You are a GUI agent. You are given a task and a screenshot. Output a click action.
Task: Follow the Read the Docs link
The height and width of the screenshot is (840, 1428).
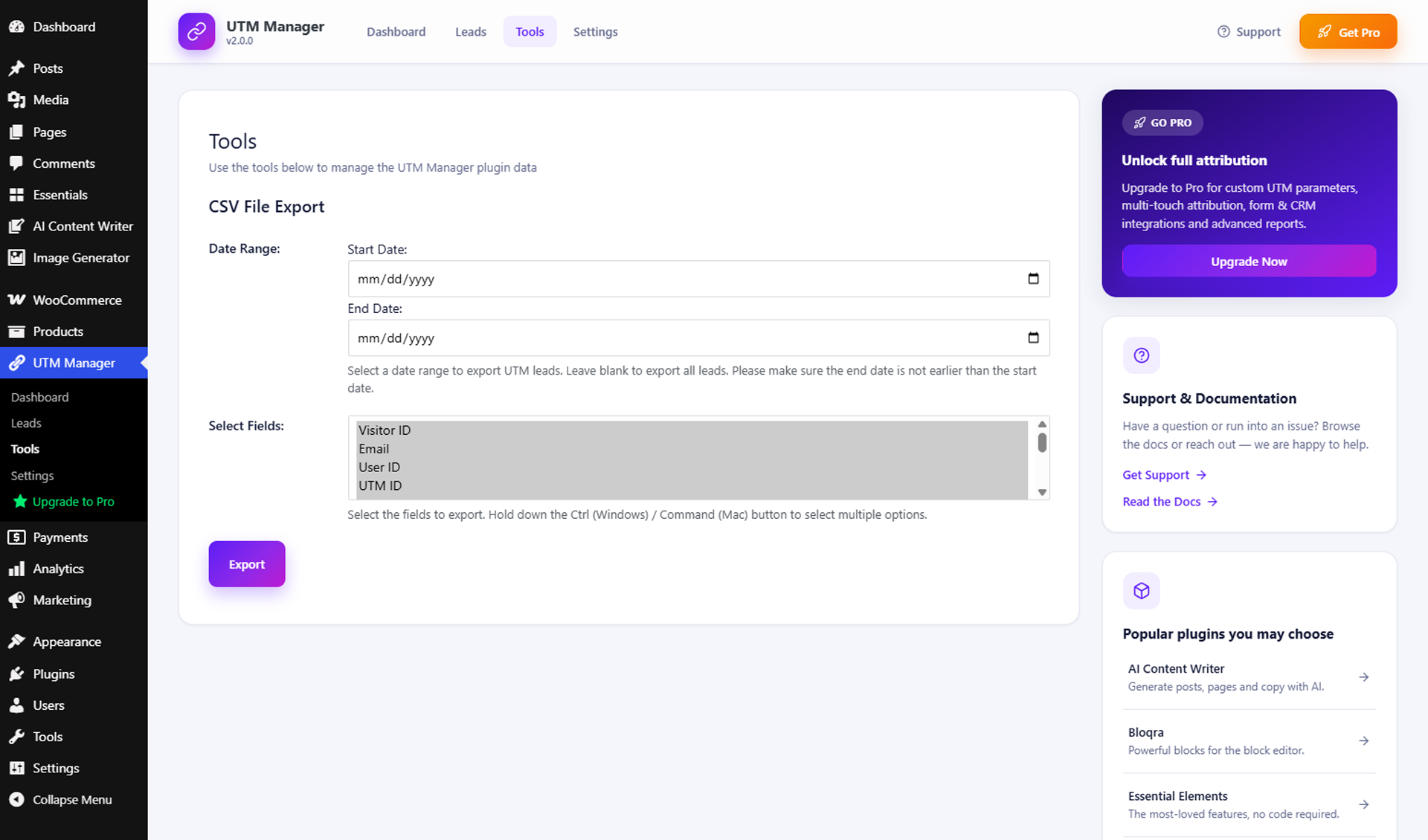(1171, 502)
